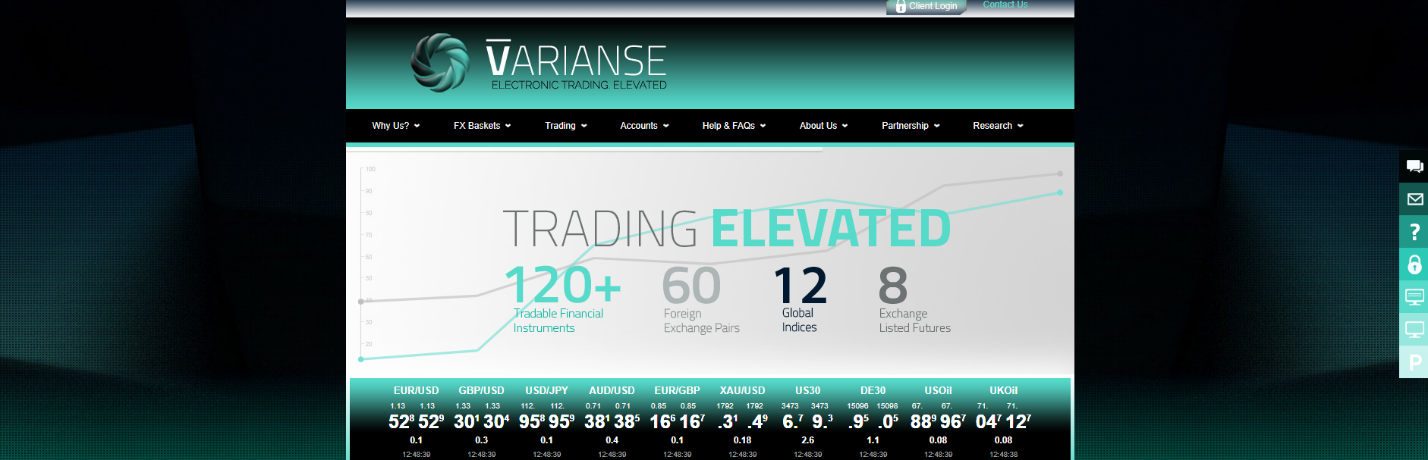Select the UKOil quote label

click(1003, 391)
